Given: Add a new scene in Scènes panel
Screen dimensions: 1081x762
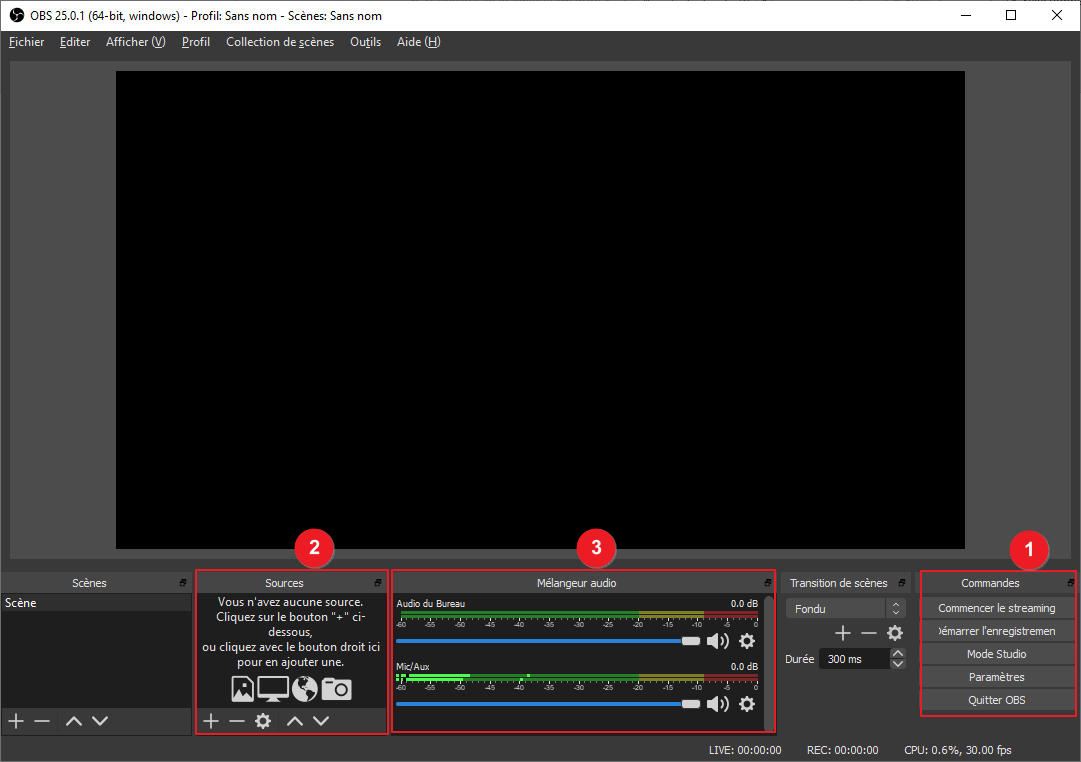Looking at the screenshot, I should (16, 721).
